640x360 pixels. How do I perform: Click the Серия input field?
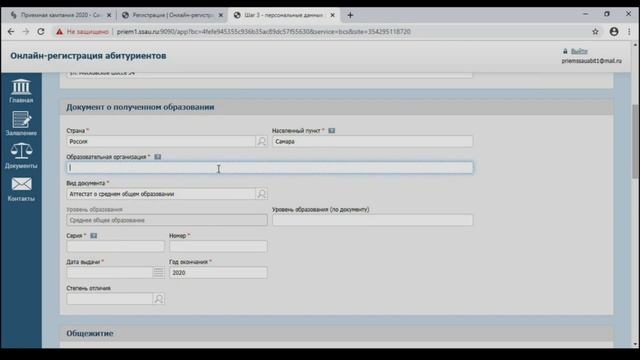(x=116, y=246)
